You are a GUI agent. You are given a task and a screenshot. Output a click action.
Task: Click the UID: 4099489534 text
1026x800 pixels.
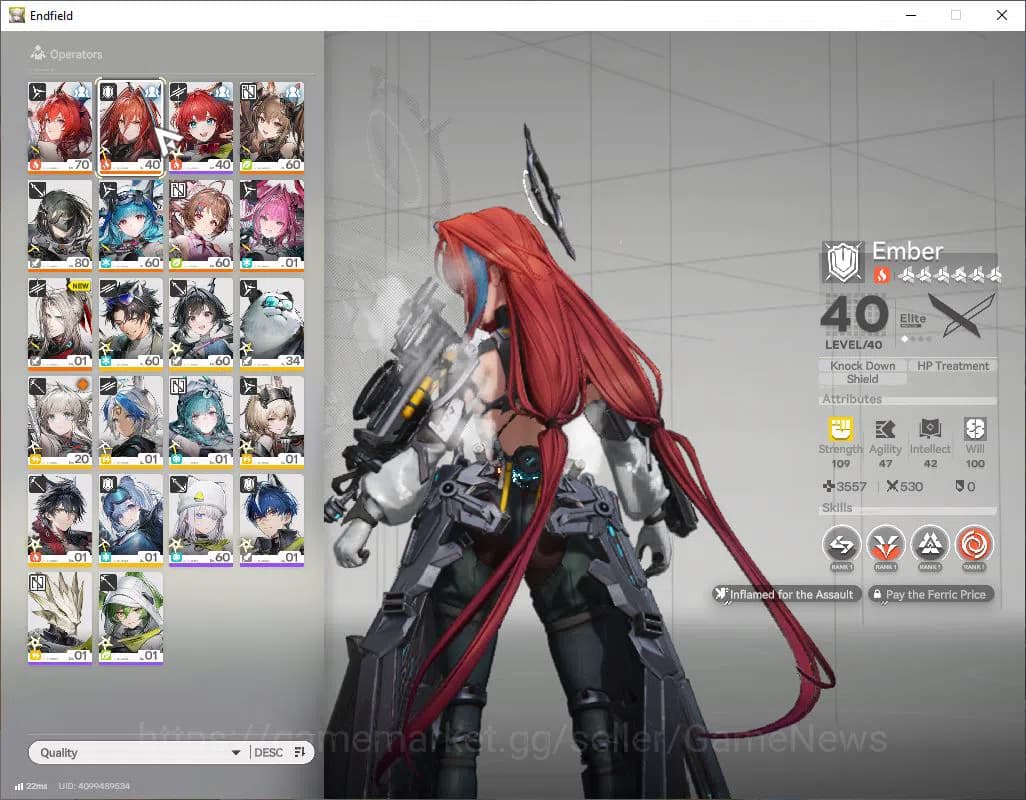tap(94, 786)
